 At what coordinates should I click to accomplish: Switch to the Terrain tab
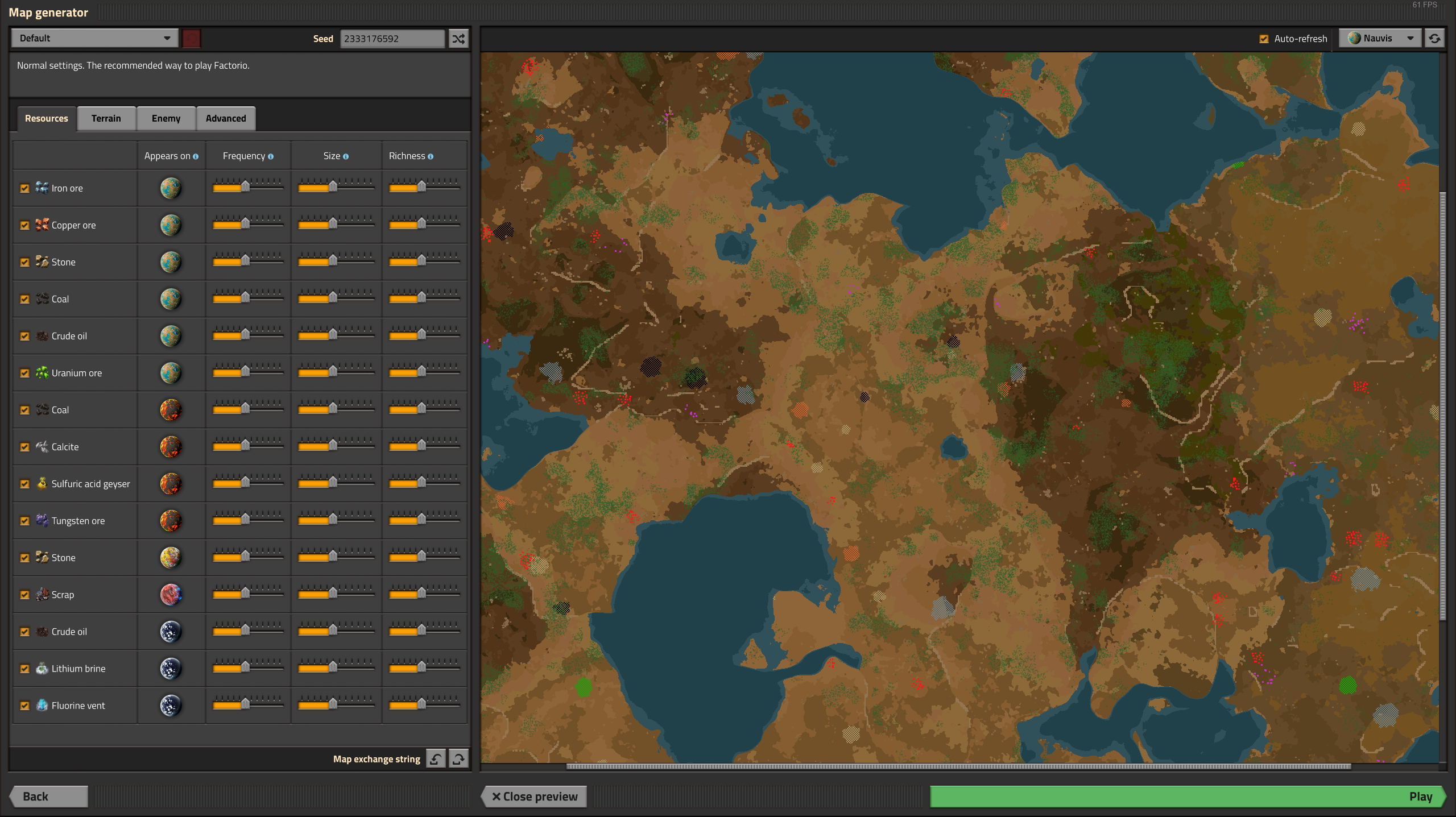pyautogui.click(x=106, y=118)
